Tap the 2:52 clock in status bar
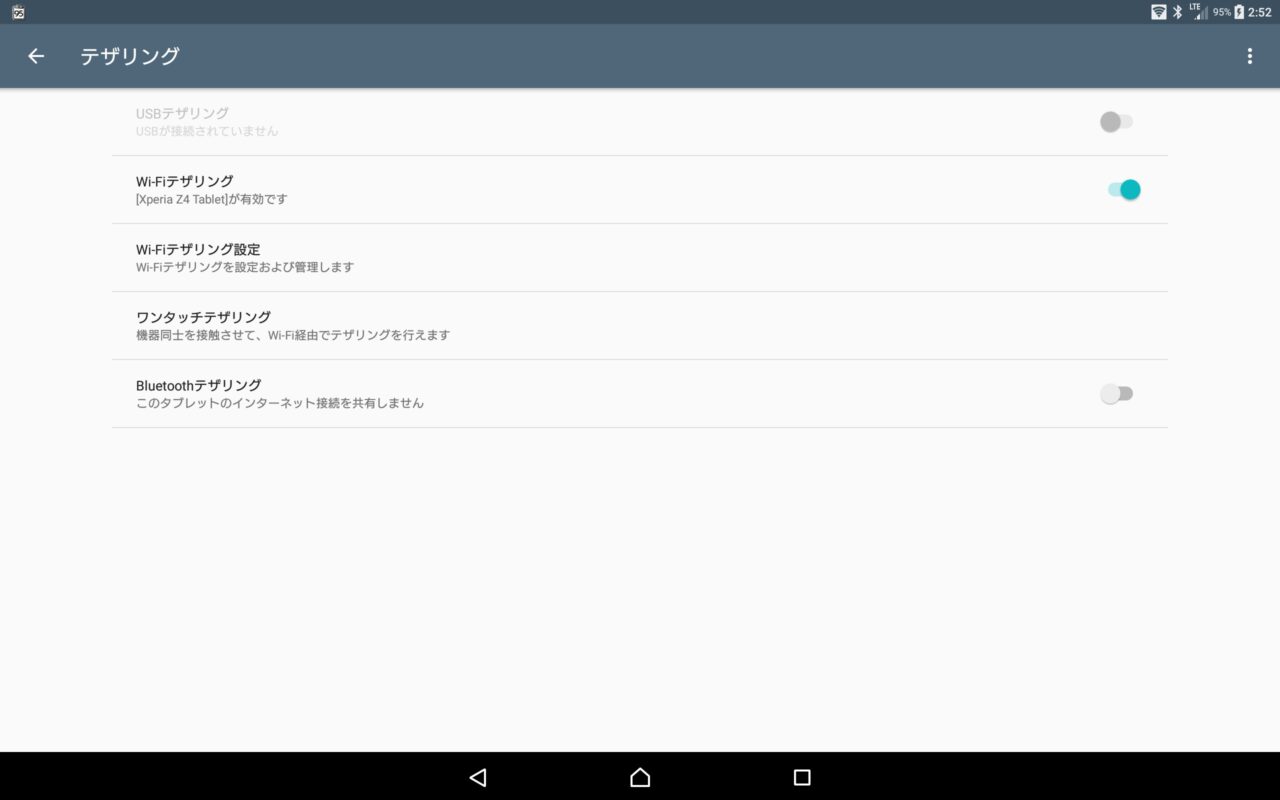Image resolution: width=1280 pixels, height=800 pixels. pos(1259,12)
